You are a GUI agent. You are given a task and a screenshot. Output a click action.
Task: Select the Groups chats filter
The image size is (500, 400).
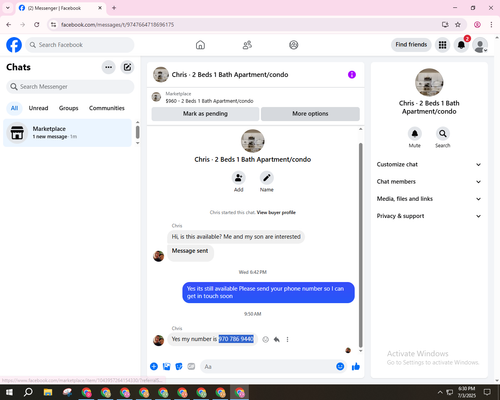[x=68, y=108]
